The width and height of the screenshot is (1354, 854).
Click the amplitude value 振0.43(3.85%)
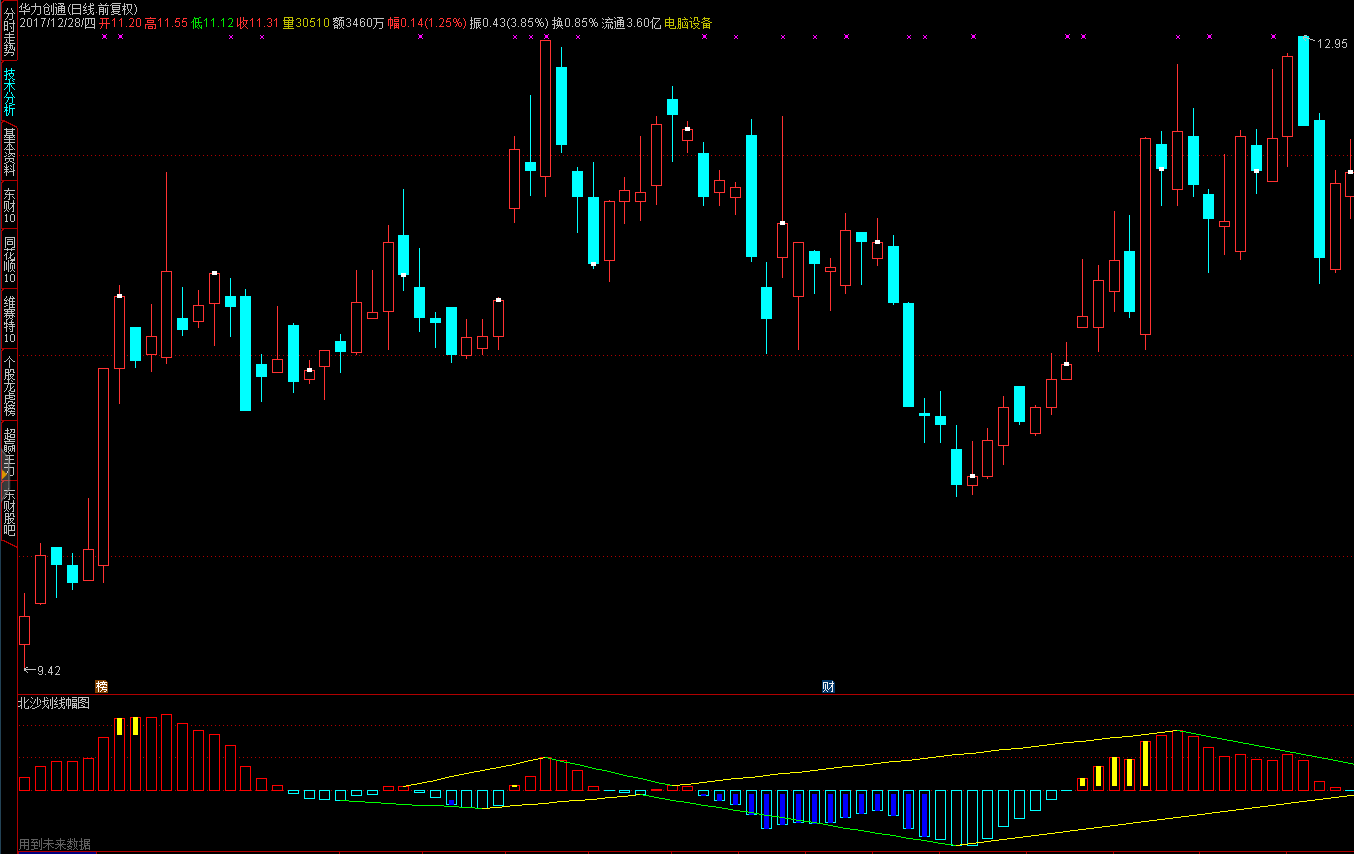coord(509,22)
